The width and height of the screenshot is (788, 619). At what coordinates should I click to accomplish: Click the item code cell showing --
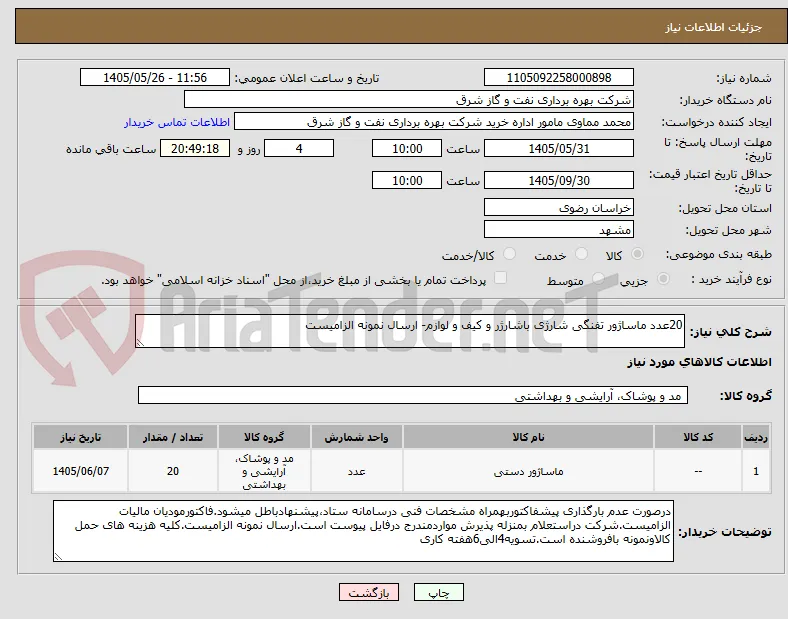pyautogui.click(x=698, y=471)
